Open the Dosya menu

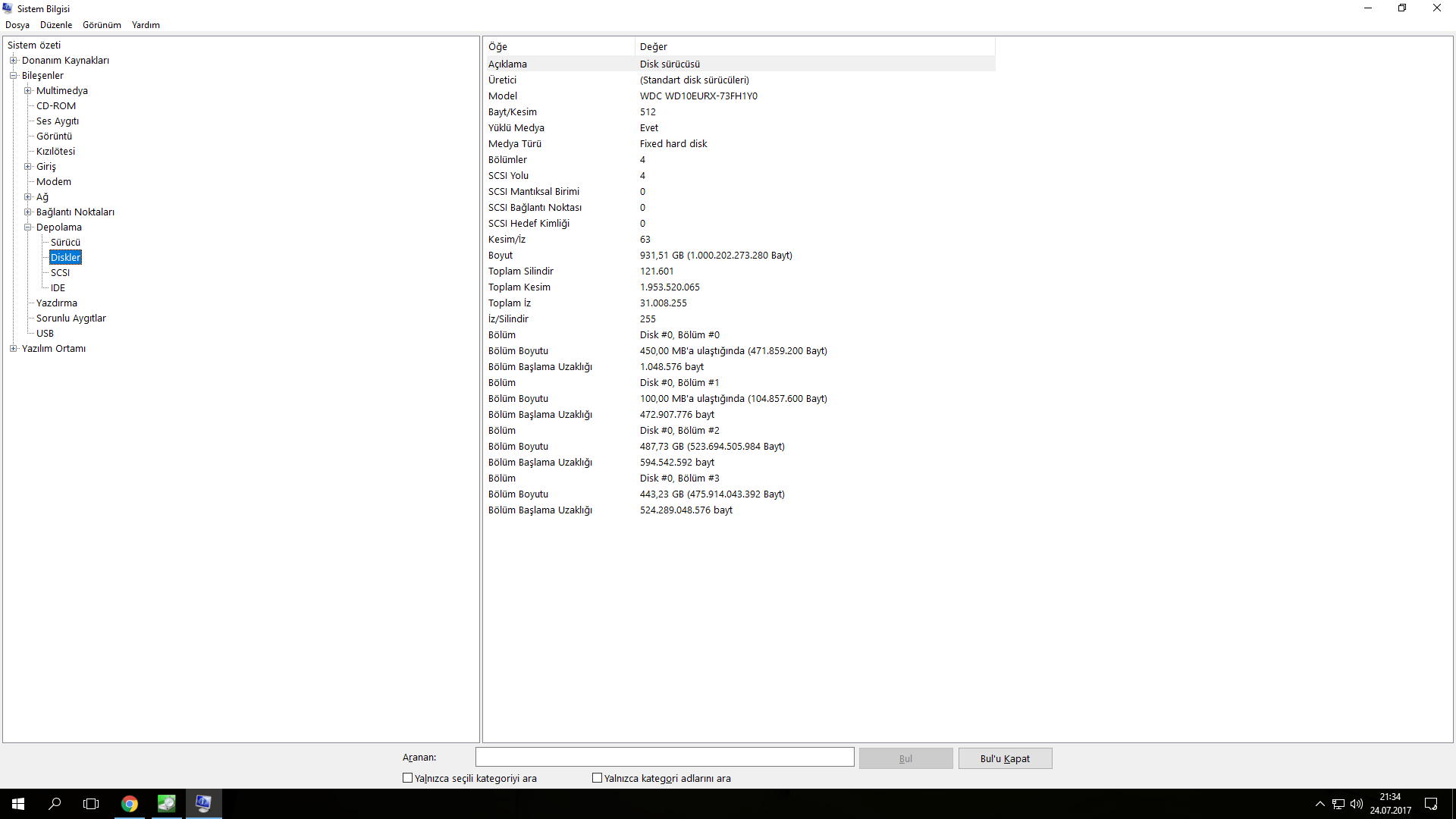pyautogui.click(x=17, y=25)
